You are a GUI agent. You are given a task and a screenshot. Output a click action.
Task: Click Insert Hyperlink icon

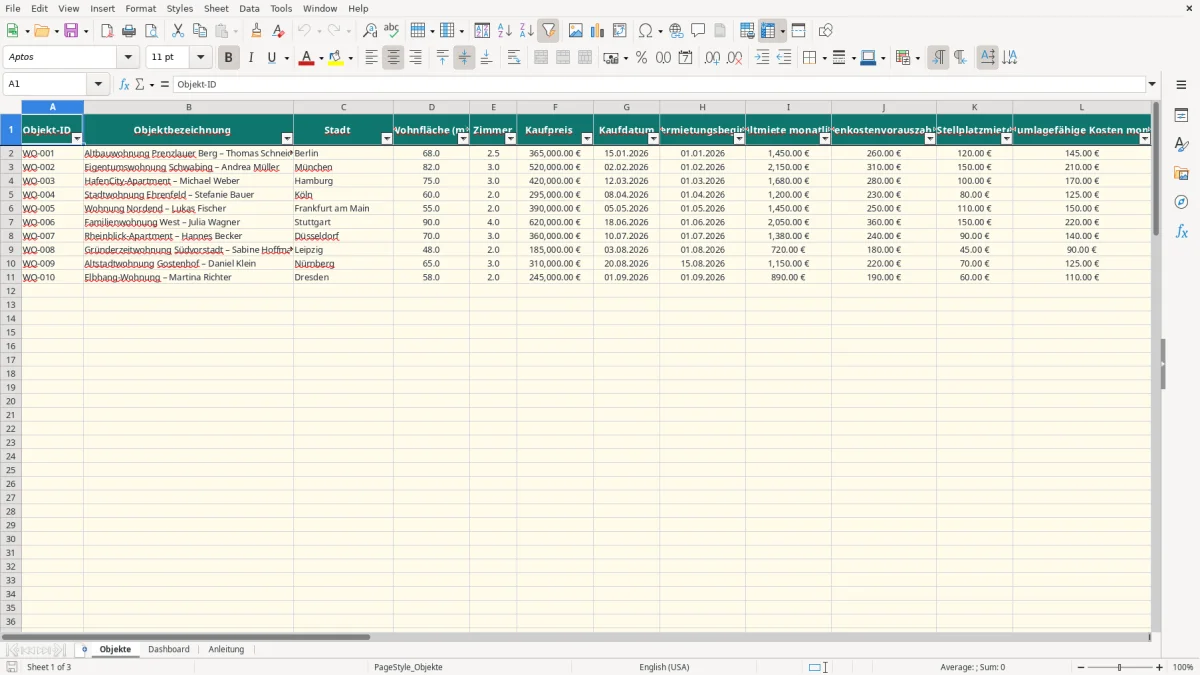[x=676, y=31]
